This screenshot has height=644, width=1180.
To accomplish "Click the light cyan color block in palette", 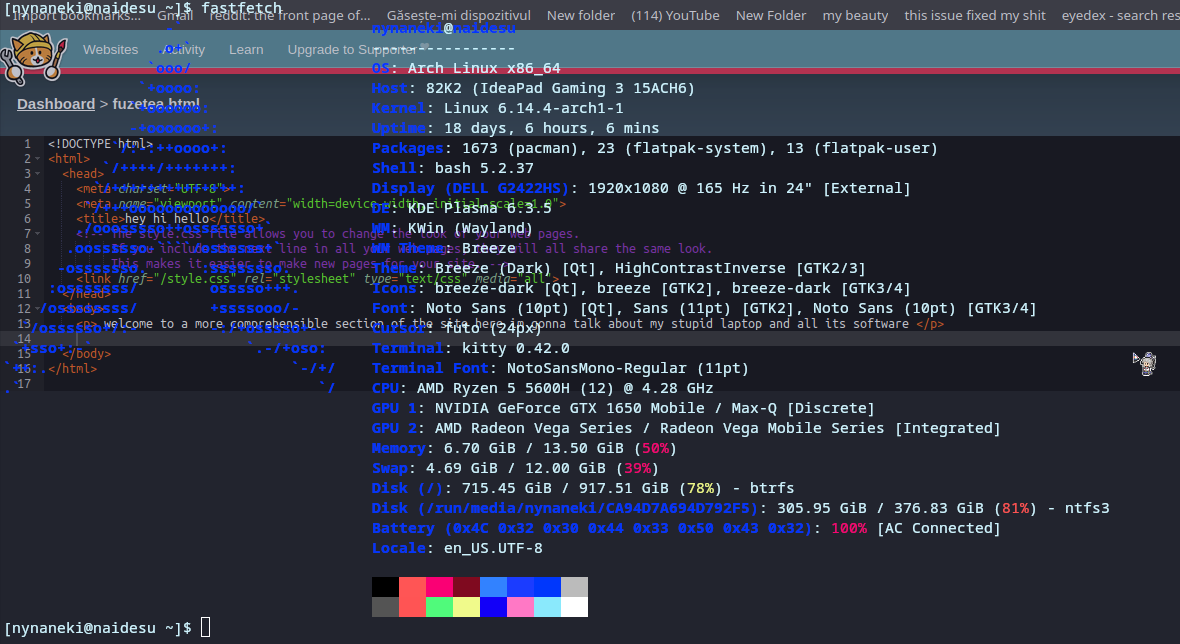I will tap(547, 607).
